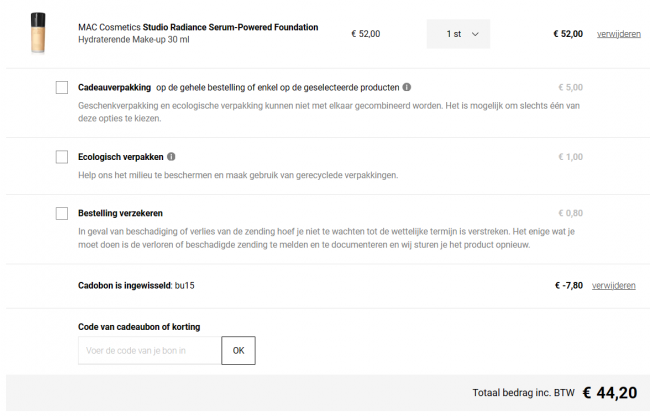
Task: Tick the Ecologisch verpakken checkbox
Action: tap(62, 157)
